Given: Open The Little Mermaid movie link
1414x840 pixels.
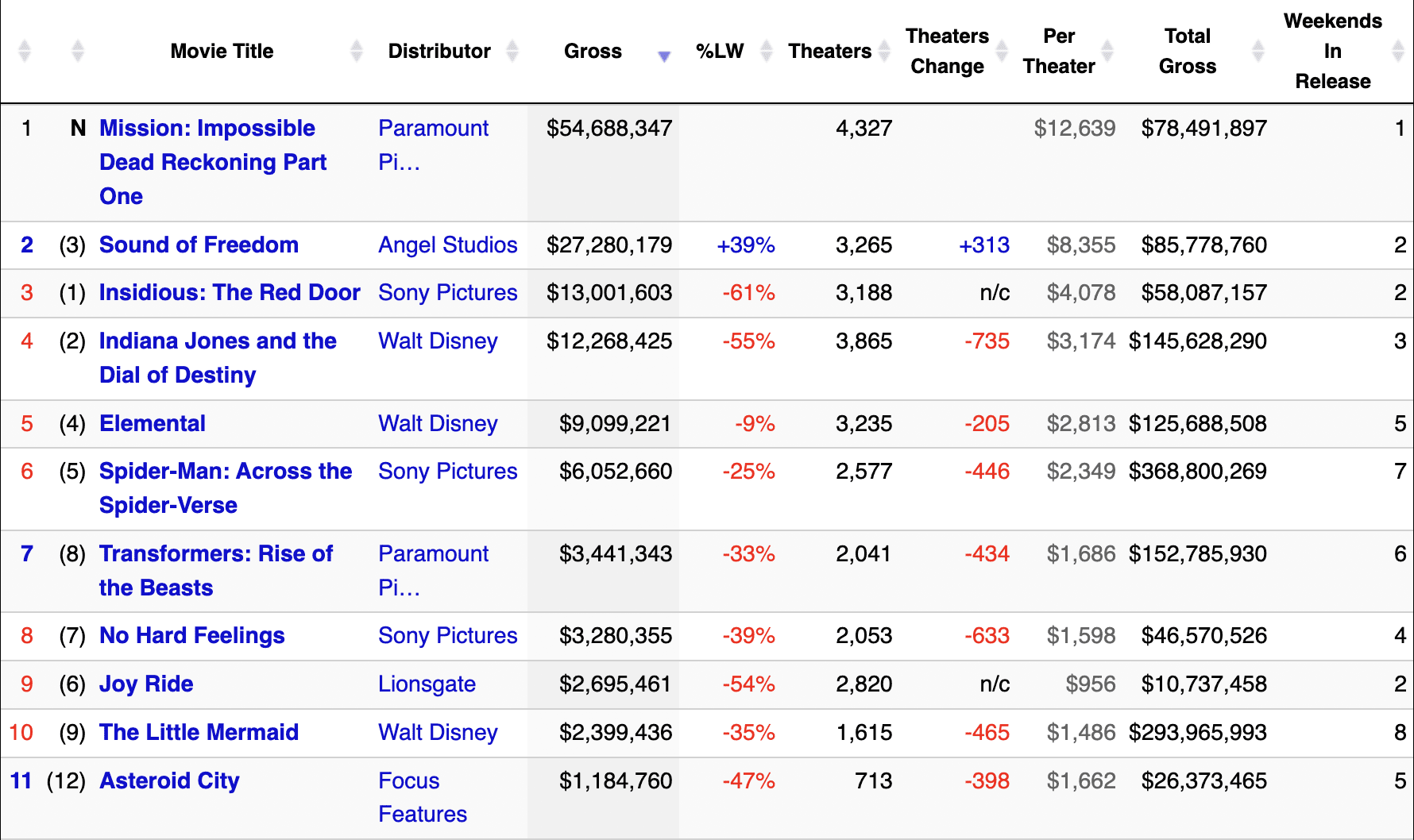Looking at the screenshot, I should coord(199,733).
